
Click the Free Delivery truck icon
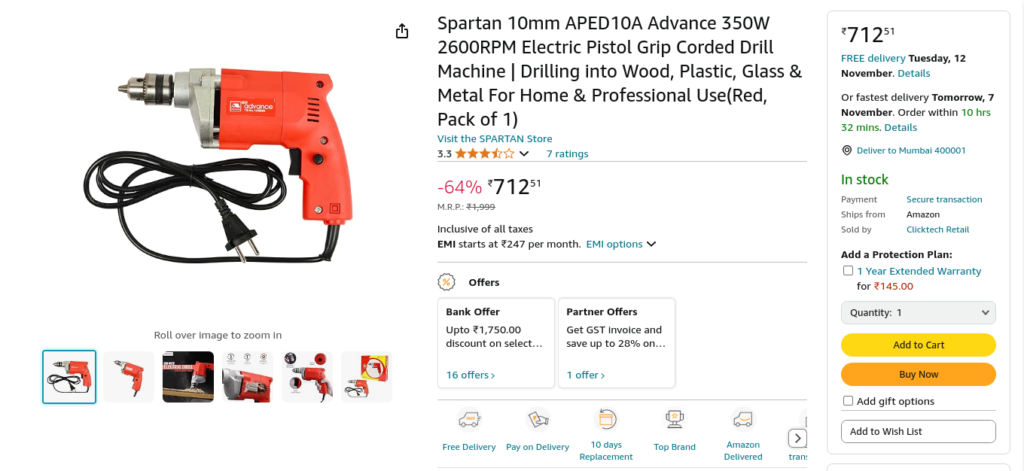pos(469,420)
